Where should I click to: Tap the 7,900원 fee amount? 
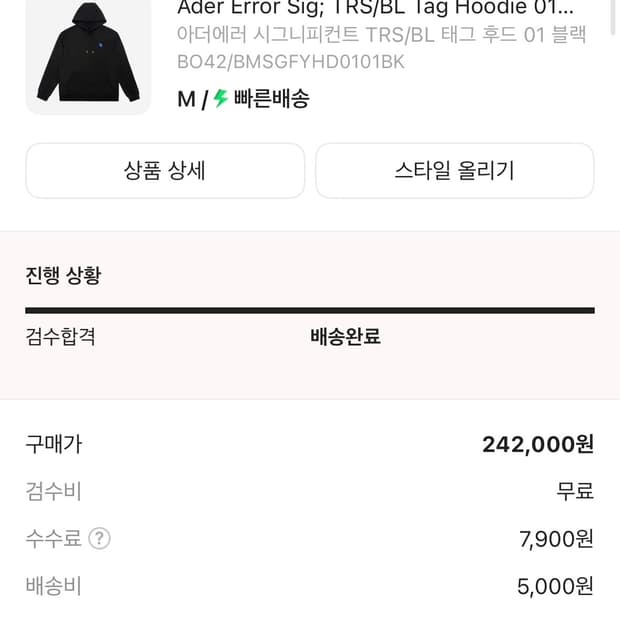click(556, 539)
